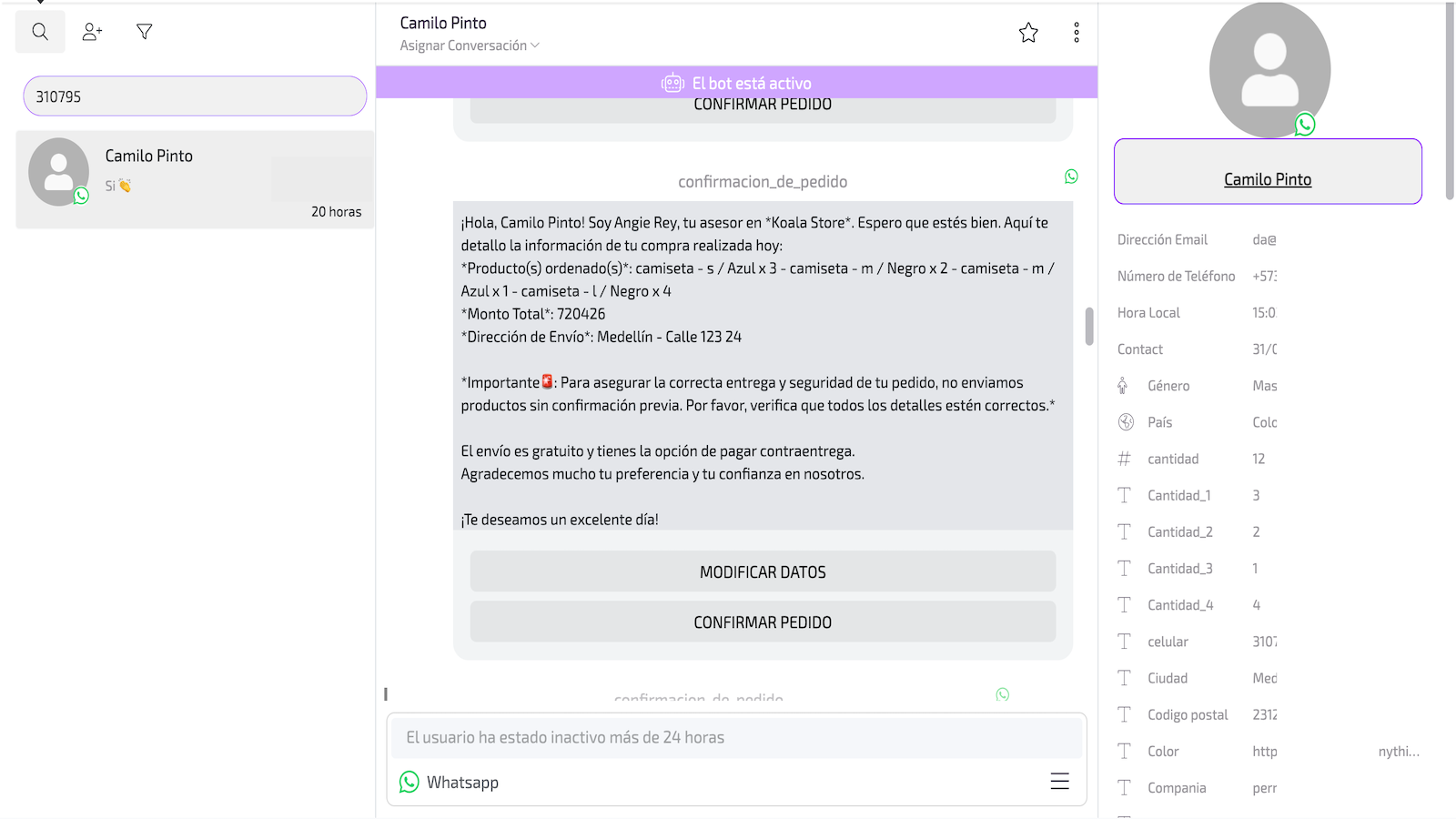The width and height of the screenshot is (1456, 819).
Task: Click the País globe icon
Action: [1126, 422]
